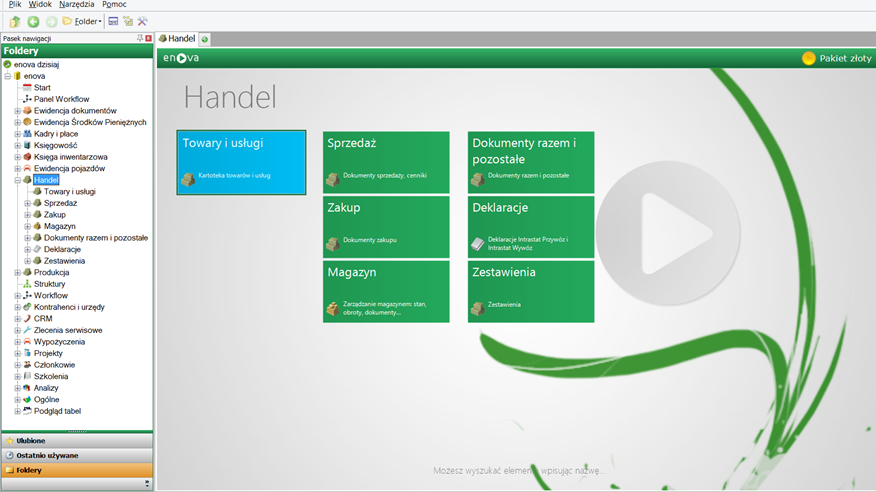Image resolution: width=876 pixels, height=492 pixels.
Task: Select Dokumenty razem i pozostałe in tree
Action: pos(96,238)
